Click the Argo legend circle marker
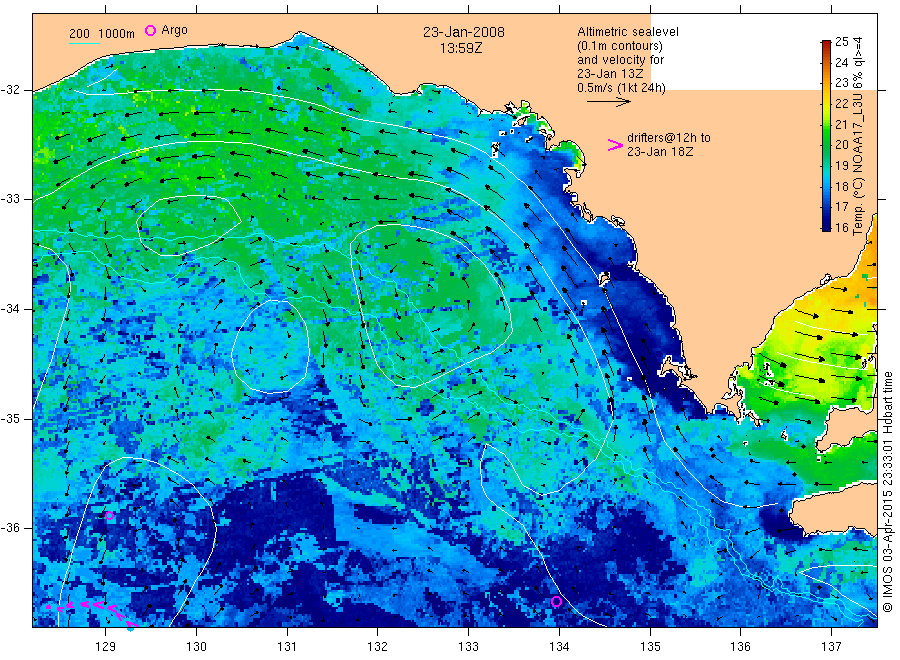The height and width of the screenshot is (660, 900). (x=150, y=30)
